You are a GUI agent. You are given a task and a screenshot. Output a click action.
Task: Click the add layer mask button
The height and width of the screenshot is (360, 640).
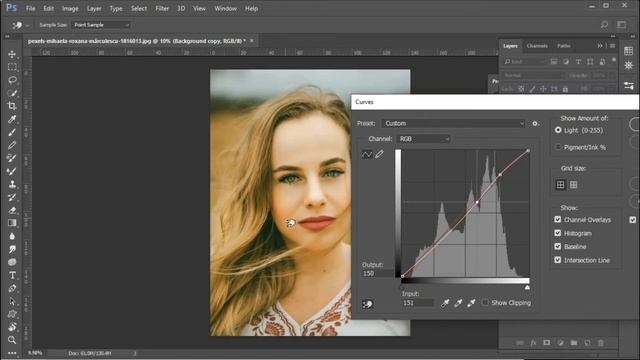point(547,343)
